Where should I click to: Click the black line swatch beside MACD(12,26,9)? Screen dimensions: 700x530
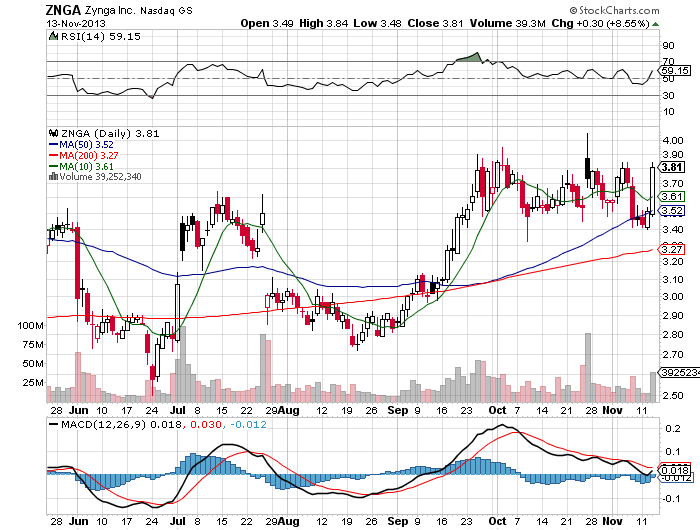click(x=53, y=424)
